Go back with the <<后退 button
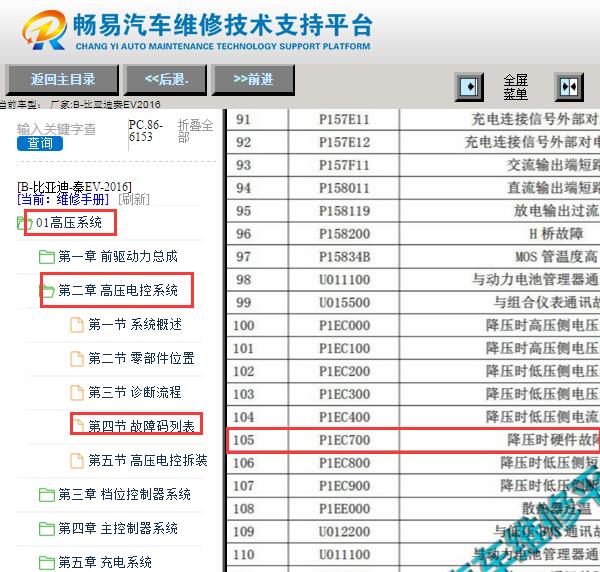 click(166, 79)
